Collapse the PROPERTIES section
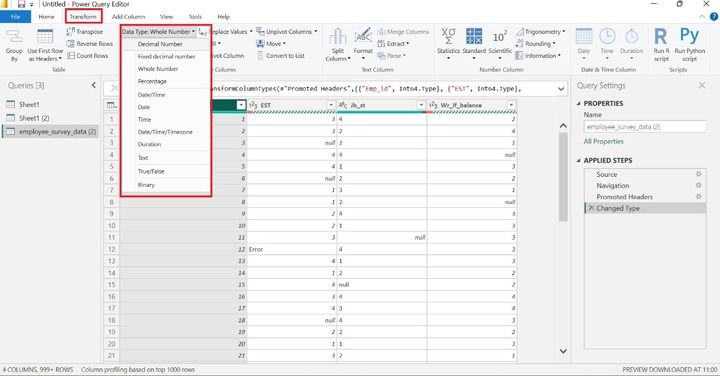720x376 pixels. click(579, 103)
